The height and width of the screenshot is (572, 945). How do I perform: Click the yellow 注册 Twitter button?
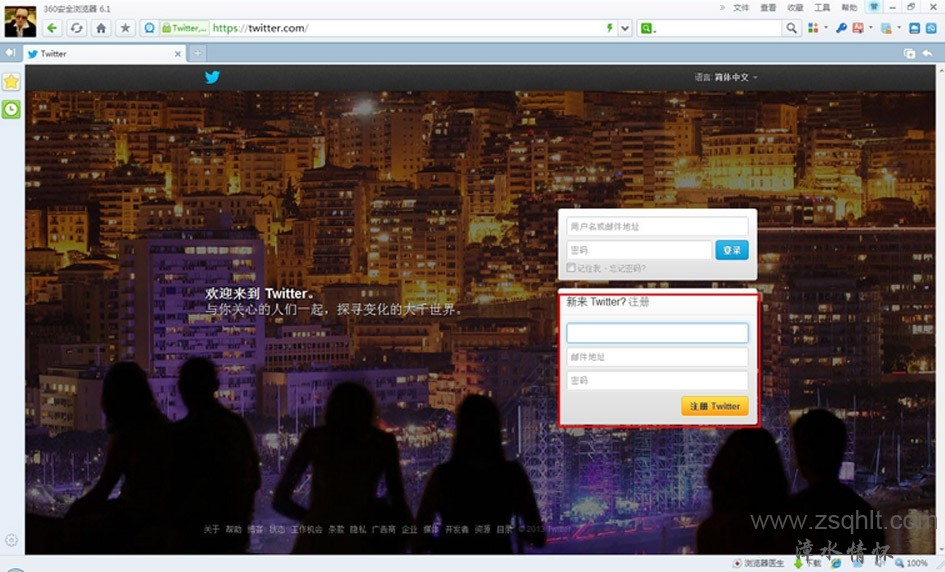coord(715,406)
